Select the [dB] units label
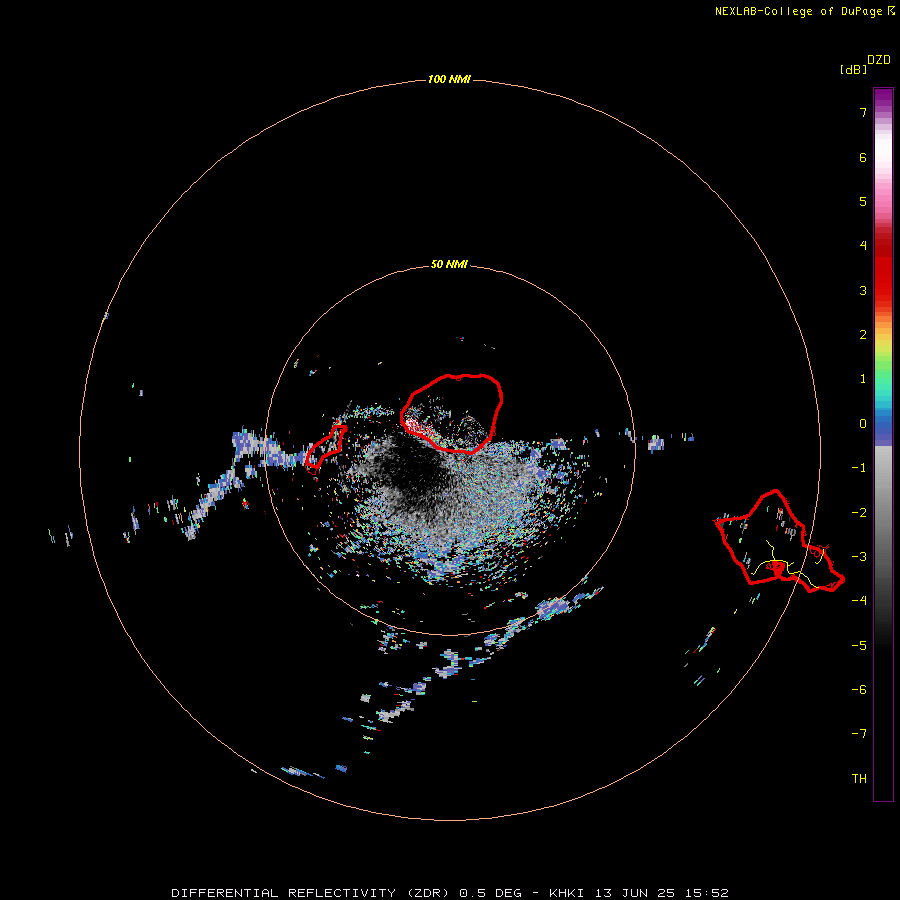 pyautogui.click(x=853, y=70)
